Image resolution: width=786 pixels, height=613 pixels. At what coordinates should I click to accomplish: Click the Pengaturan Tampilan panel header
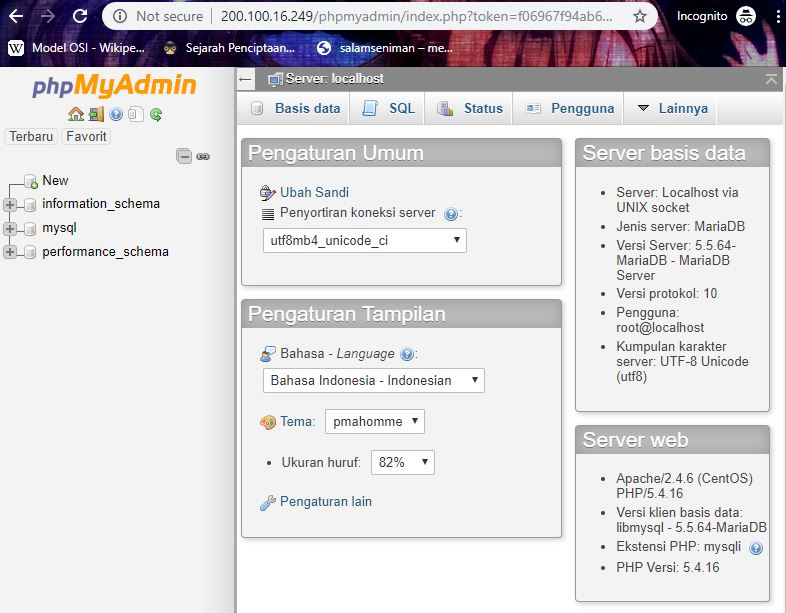coord(401,314)
